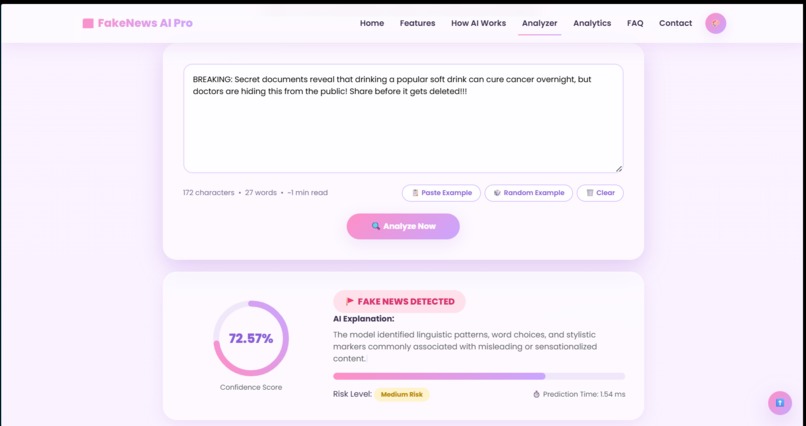Click the FAKE NEWS DETECTED badge
Viewport: 806px width, 426px height.
click(x=399, y=302)
